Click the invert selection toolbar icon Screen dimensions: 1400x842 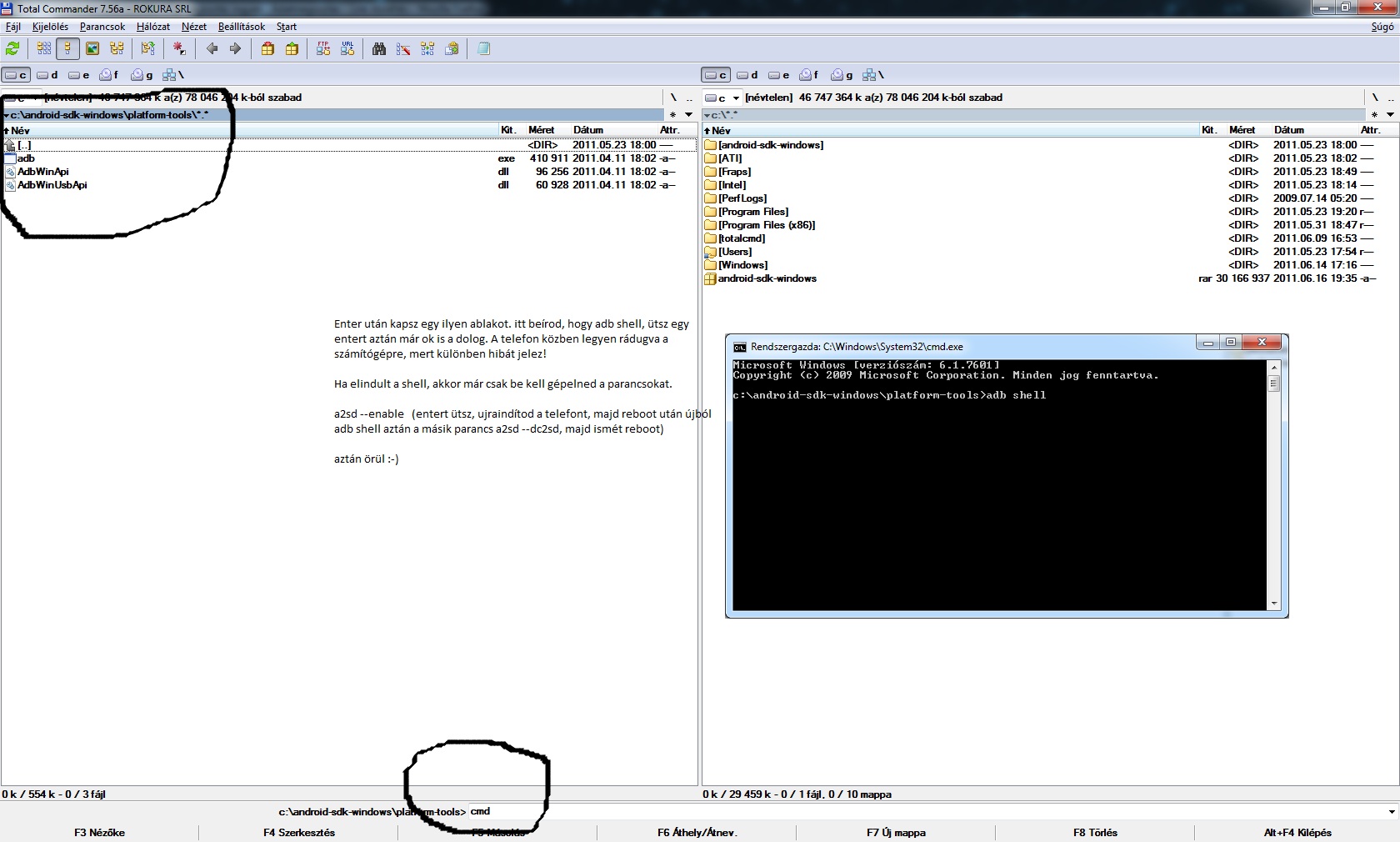tap(148, 49)
